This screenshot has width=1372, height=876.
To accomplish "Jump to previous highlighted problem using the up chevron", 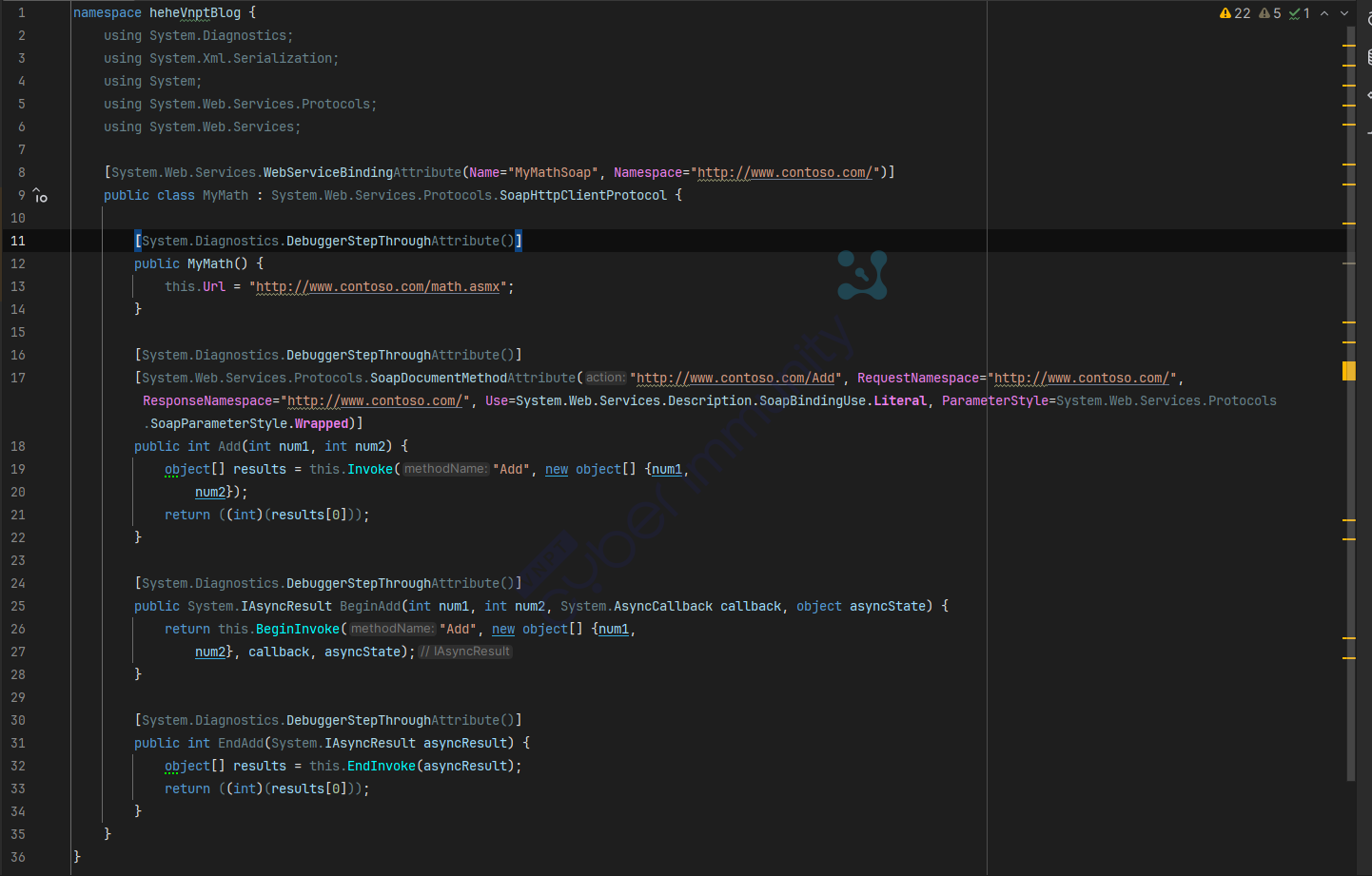I will point(1324,13).
